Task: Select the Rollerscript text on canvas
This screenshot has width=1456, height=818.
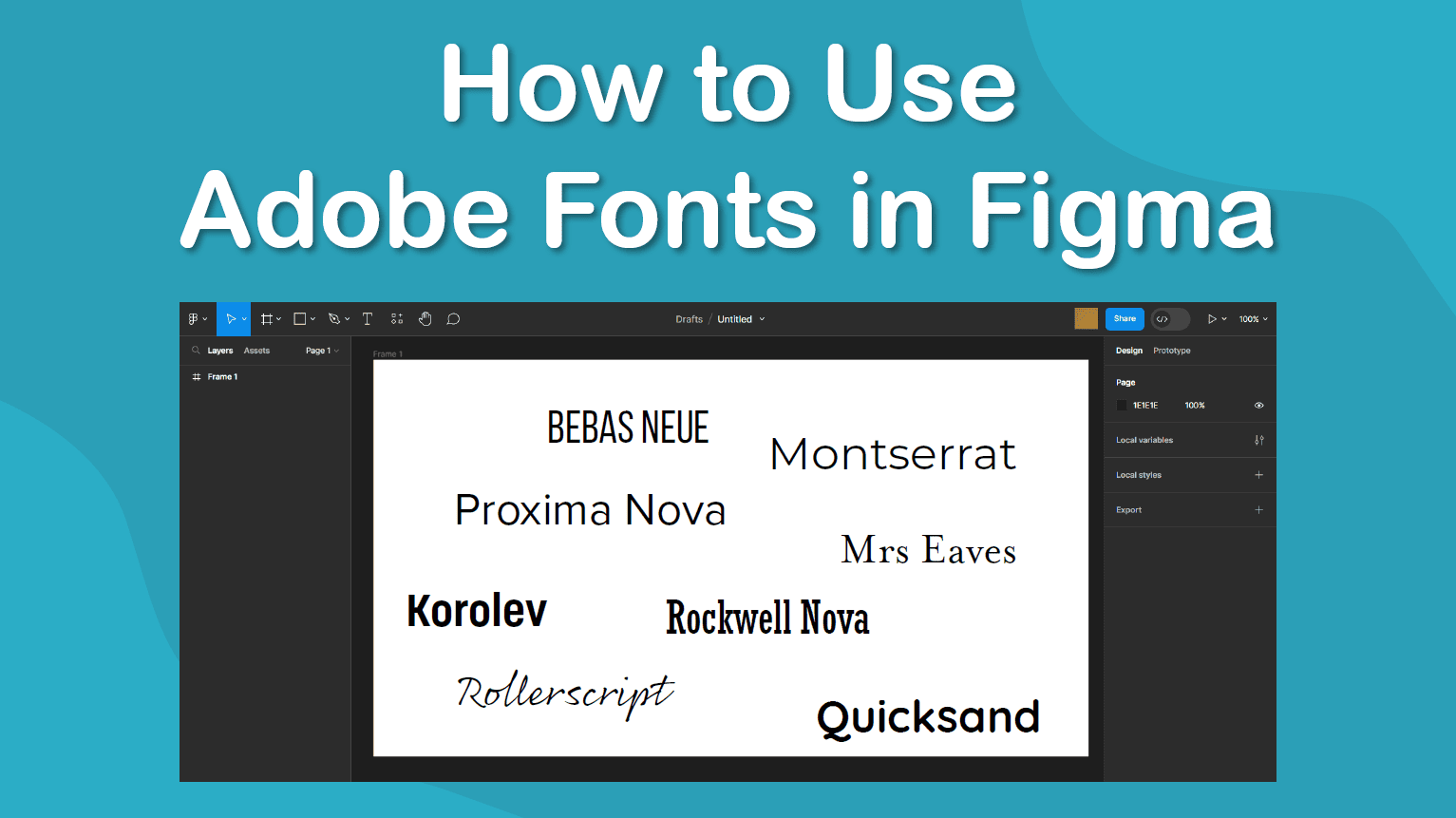Action: (x=566, y=694)
